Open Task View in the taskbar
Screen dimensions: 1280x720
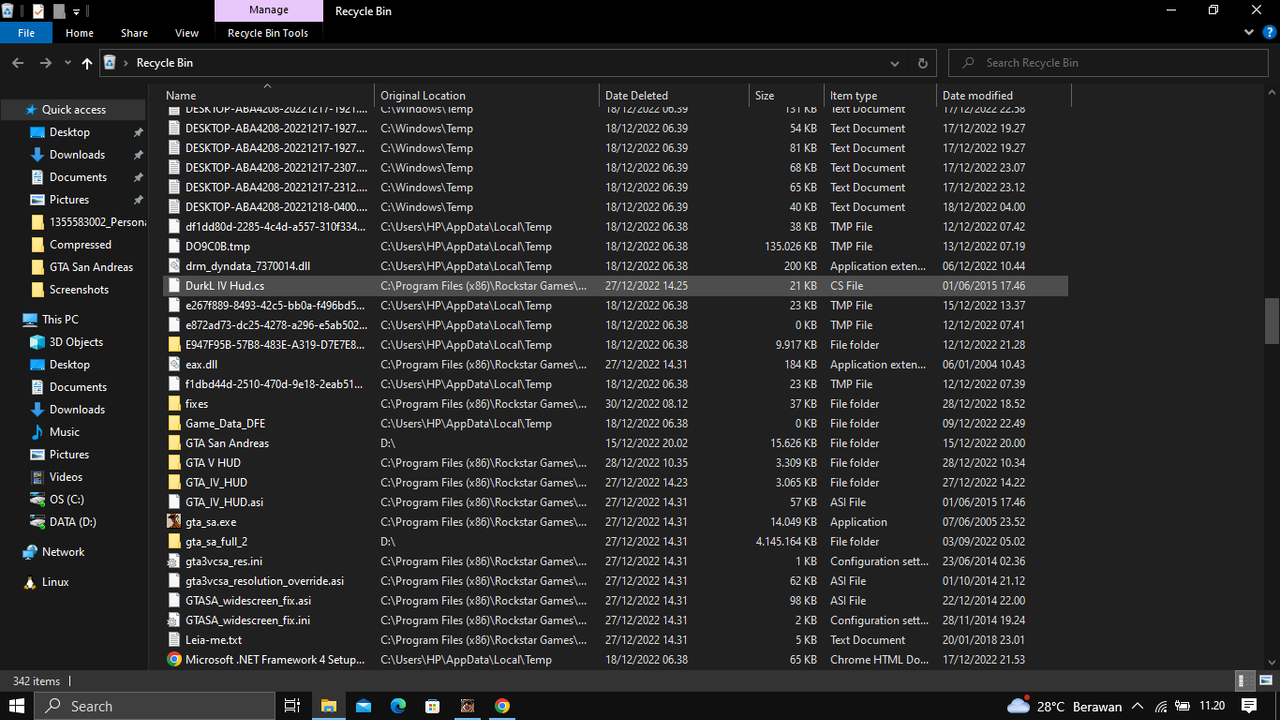tap(292, 706)
